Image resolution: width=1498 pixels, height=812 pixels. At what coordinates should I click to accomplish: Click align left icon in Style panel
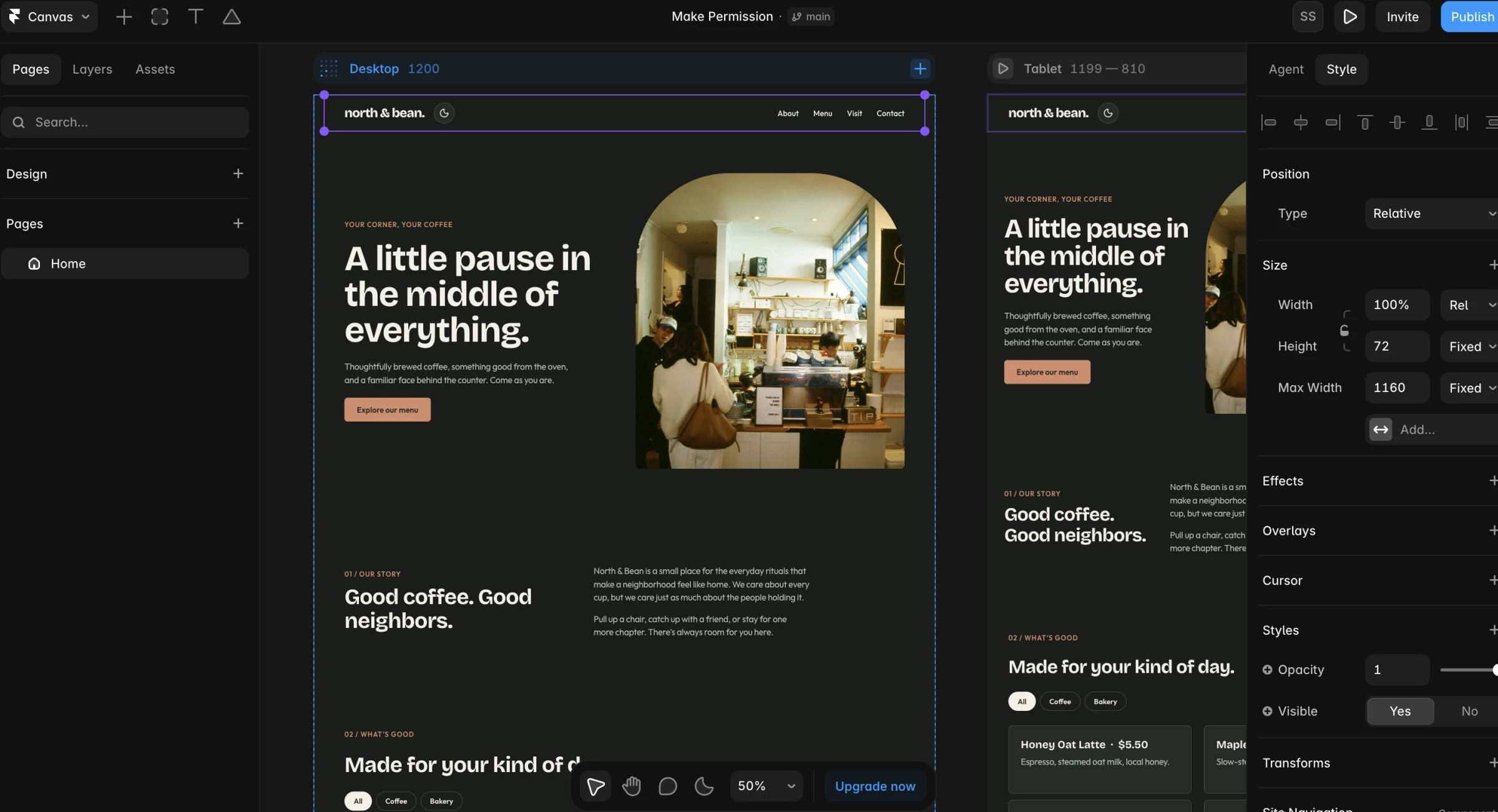pos(1268,122)
